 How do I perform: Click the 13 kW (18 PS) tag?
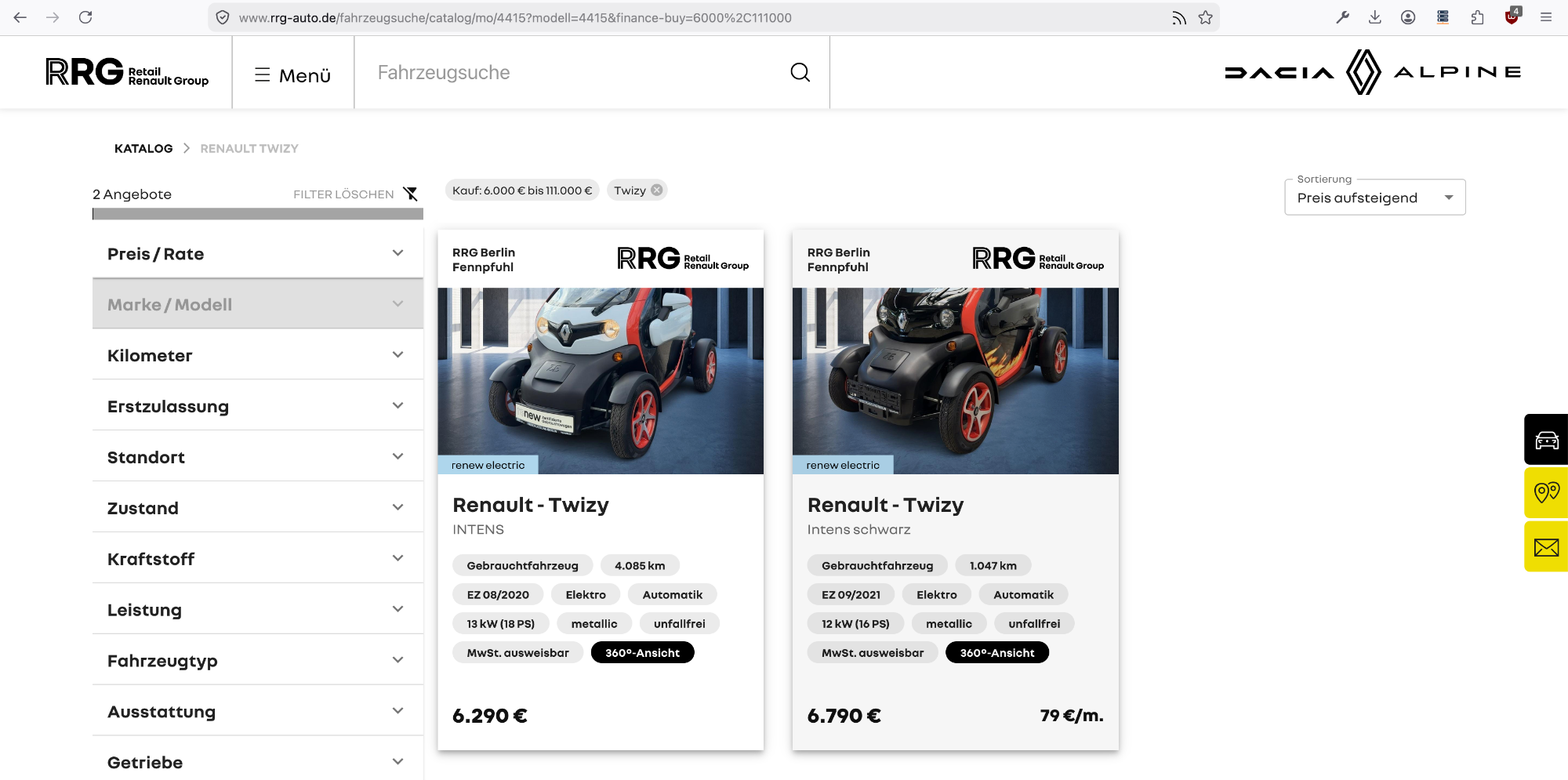pos(501,623)
